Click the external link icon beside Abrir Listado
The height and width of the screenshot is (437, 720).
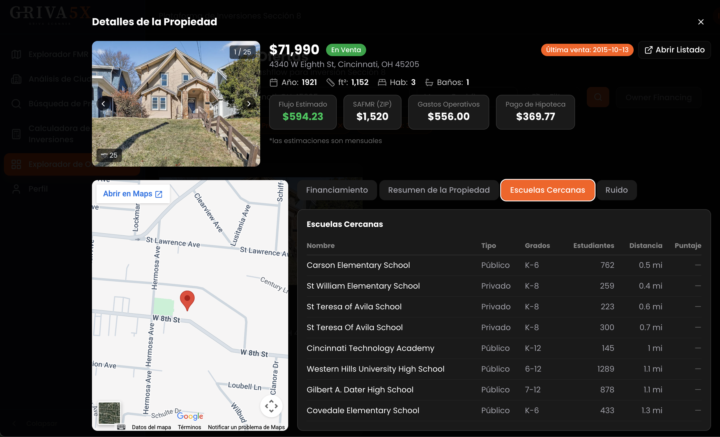[x=648, y=50]
